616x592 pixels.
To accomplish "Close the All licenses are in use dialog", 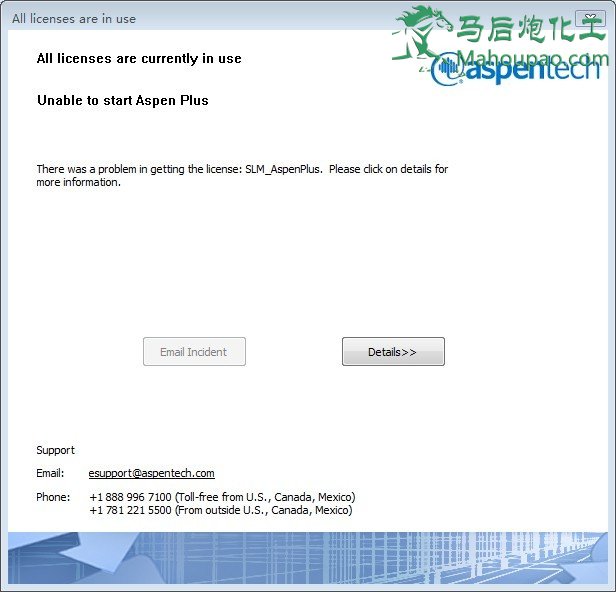I will click(590, 19).
